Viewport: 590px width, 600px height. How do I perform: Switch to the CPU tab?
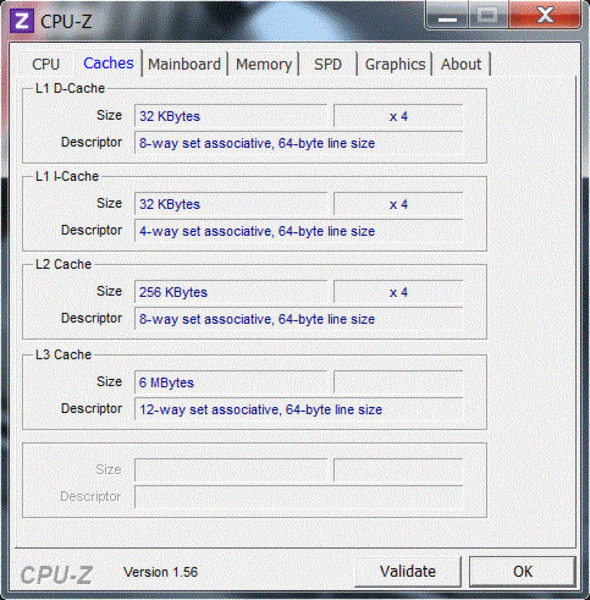coord(46,64)
